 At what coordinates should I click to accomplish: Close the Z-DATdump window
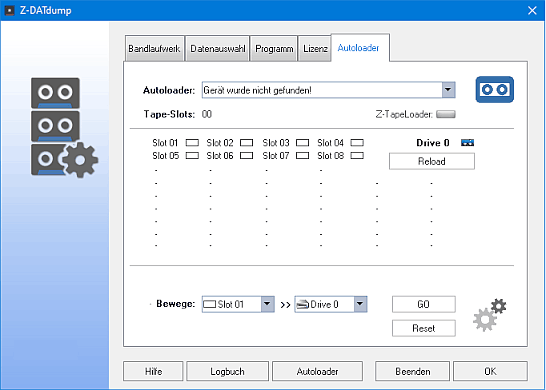point(532,10)
